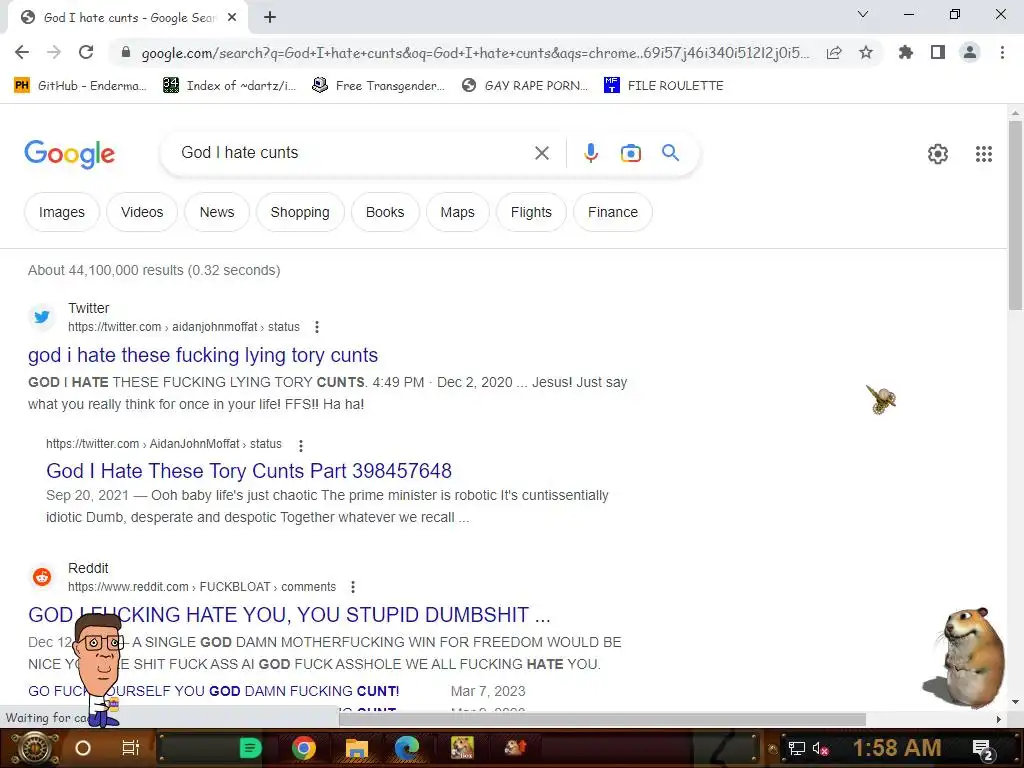Open Task View on taskbar
This screenshot has height=768, width=1024.
pos(131,748)
